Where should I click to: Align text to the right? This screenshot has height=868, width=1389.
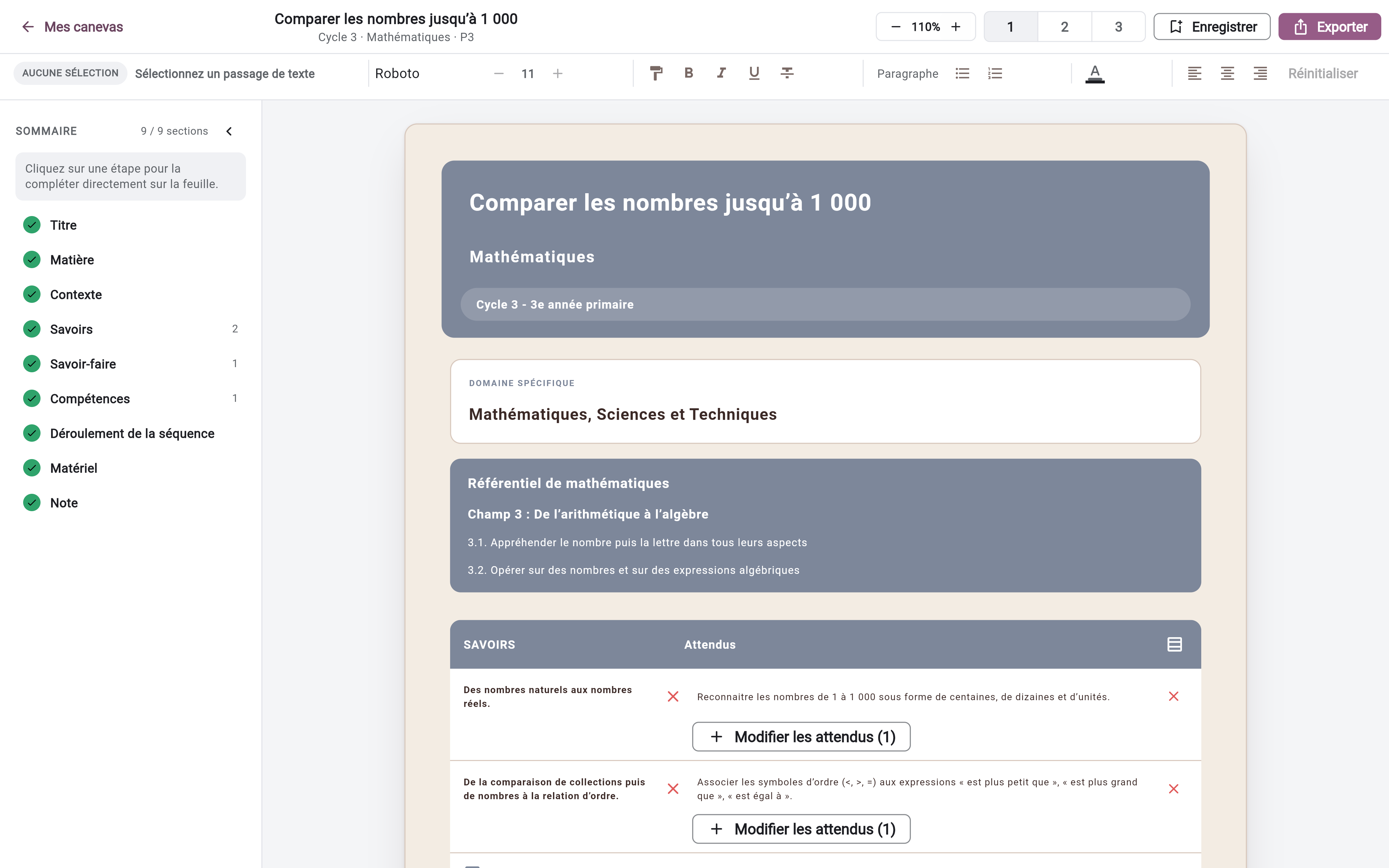1260,74
